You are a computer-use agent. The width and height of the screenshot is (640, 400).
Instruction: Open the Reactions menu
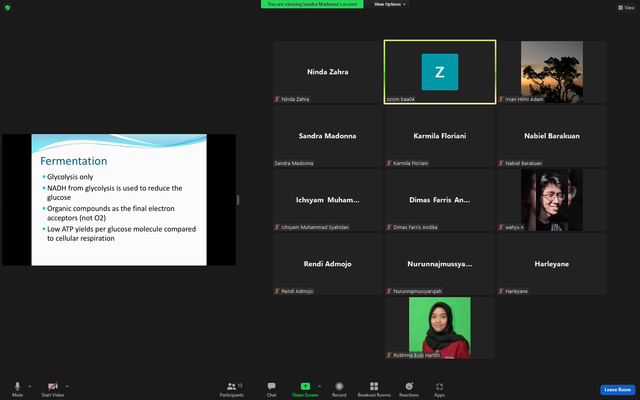409,389
